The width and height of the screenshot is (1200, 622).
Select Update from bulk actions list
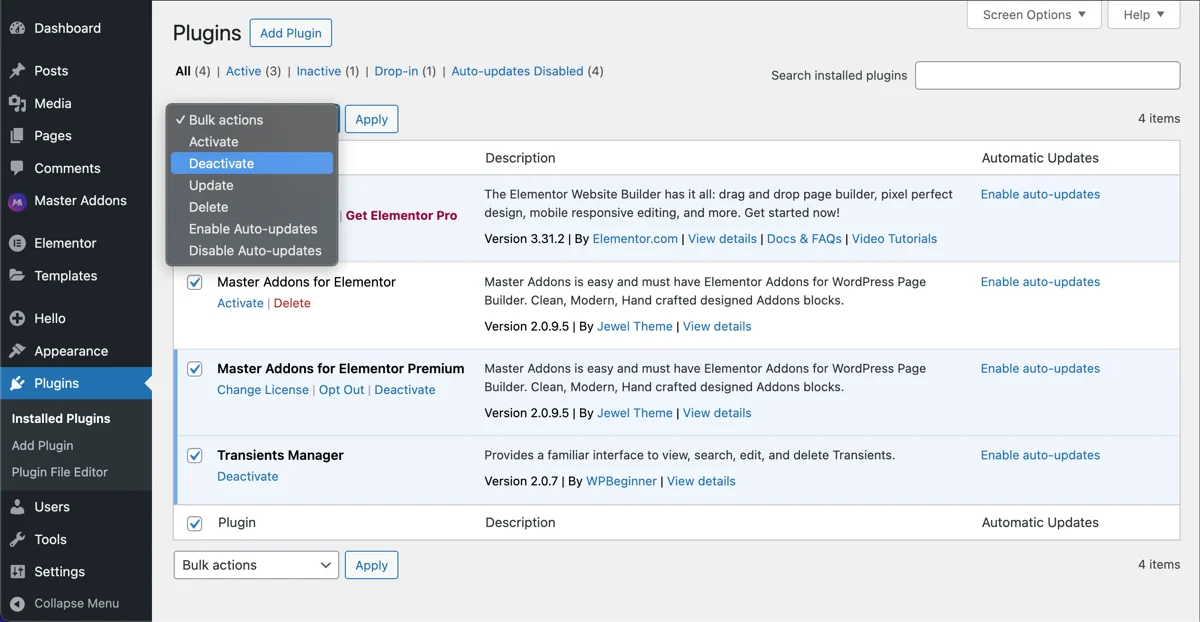(x=252, y=185)
